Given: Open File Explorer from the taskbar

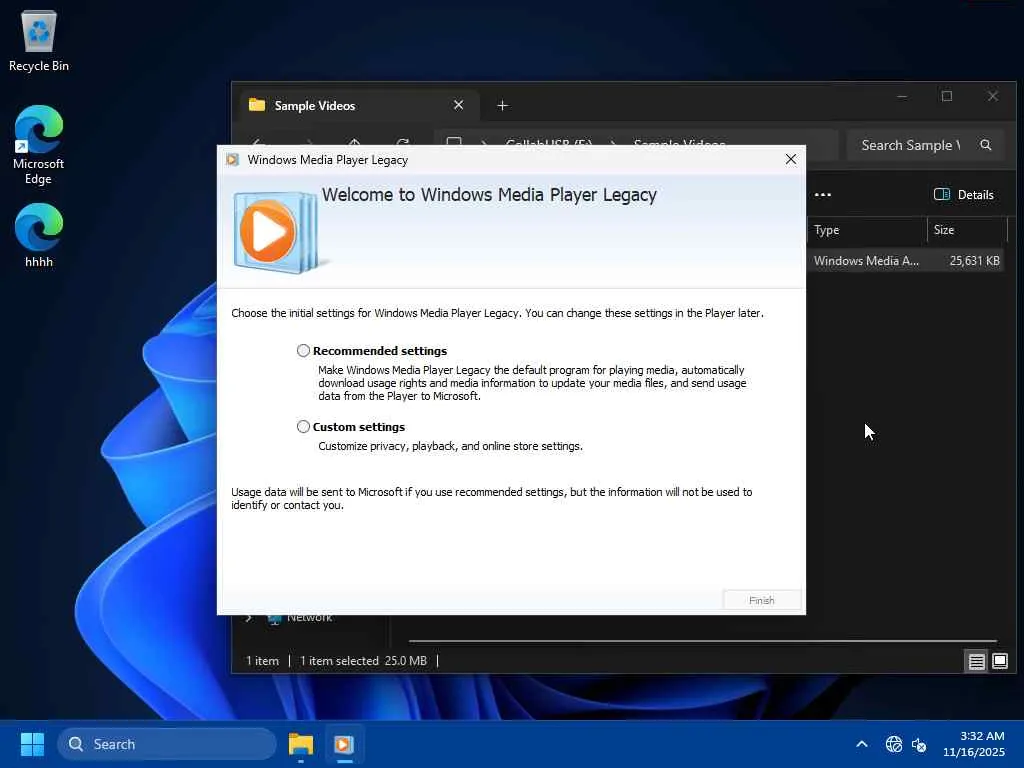Looking at the screenshot, I should (x=301, y=744).
